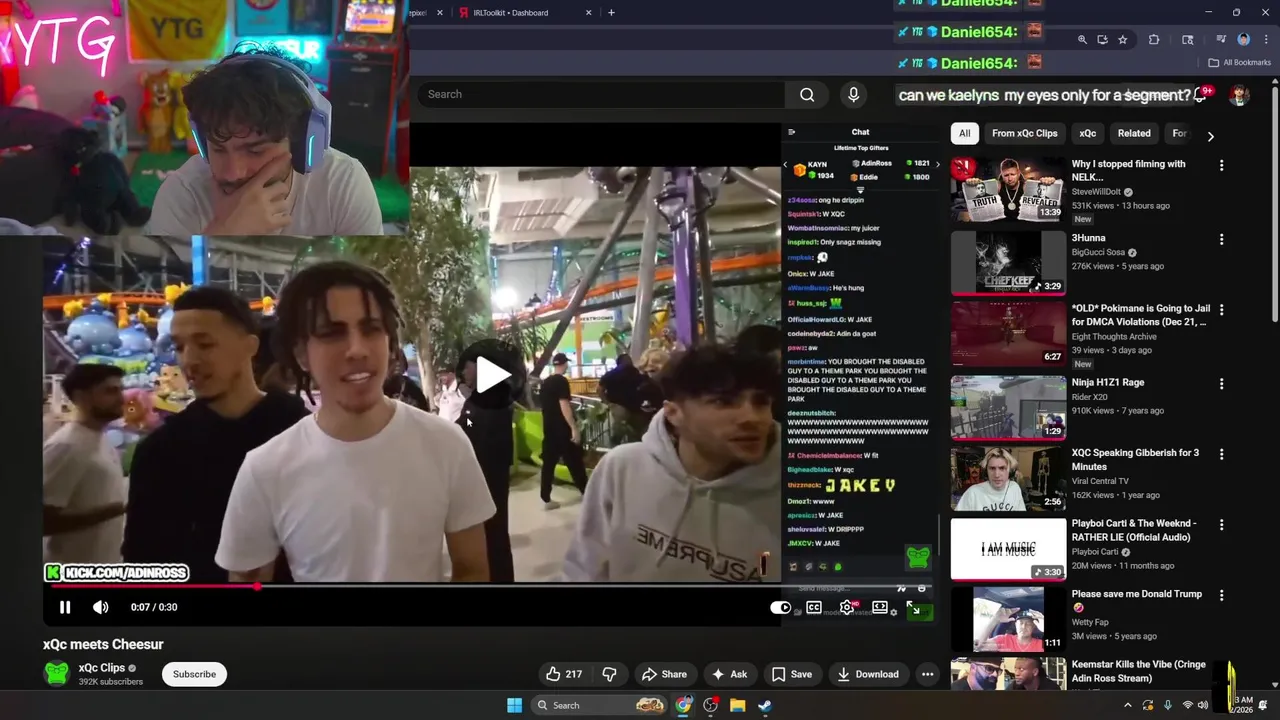Viewport: 1280px width, 720px height.
Task: Open options for XQC Speaking Gibberish video
Action: 1221,453
